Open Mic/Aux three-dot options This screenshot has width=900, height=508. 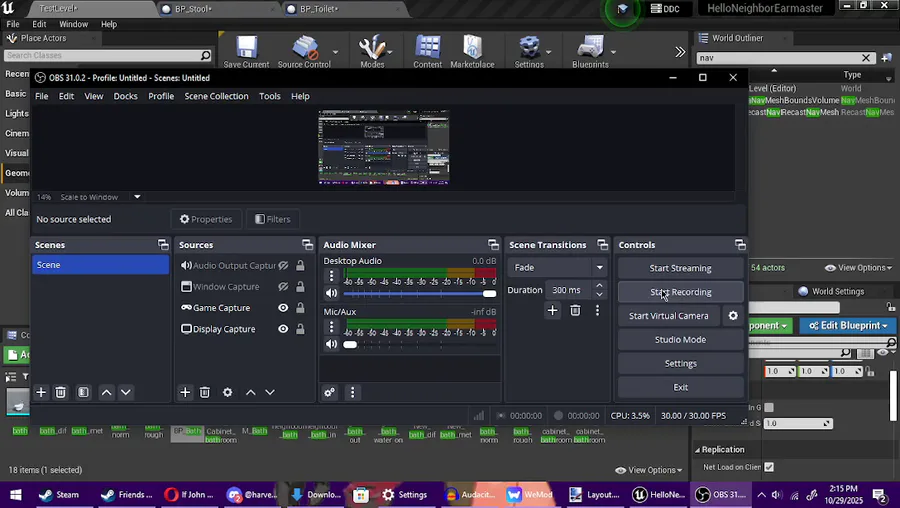coord(331,327)
